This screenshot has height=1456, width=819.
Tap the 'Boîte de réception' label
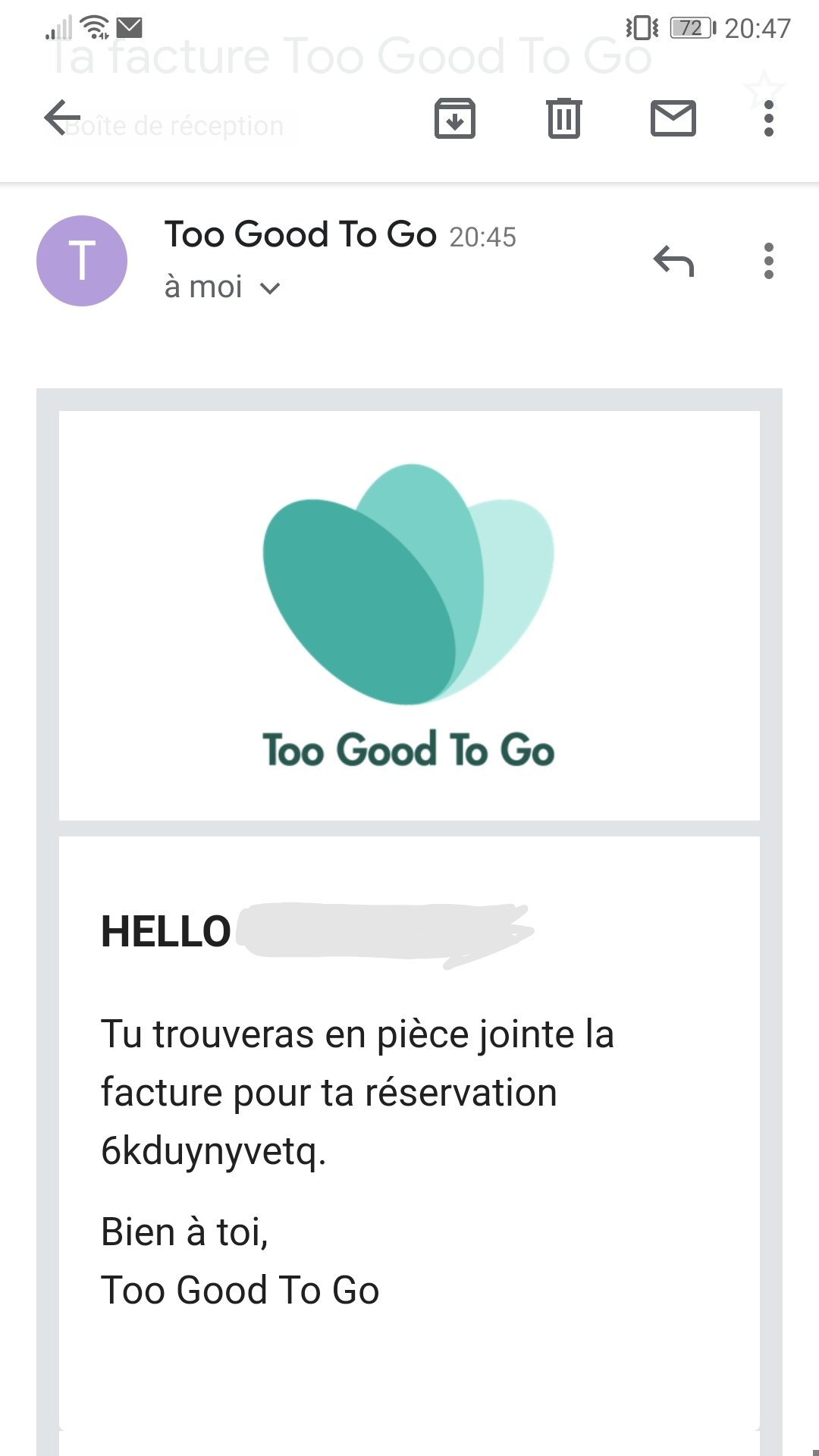click(x=174, y=126)
